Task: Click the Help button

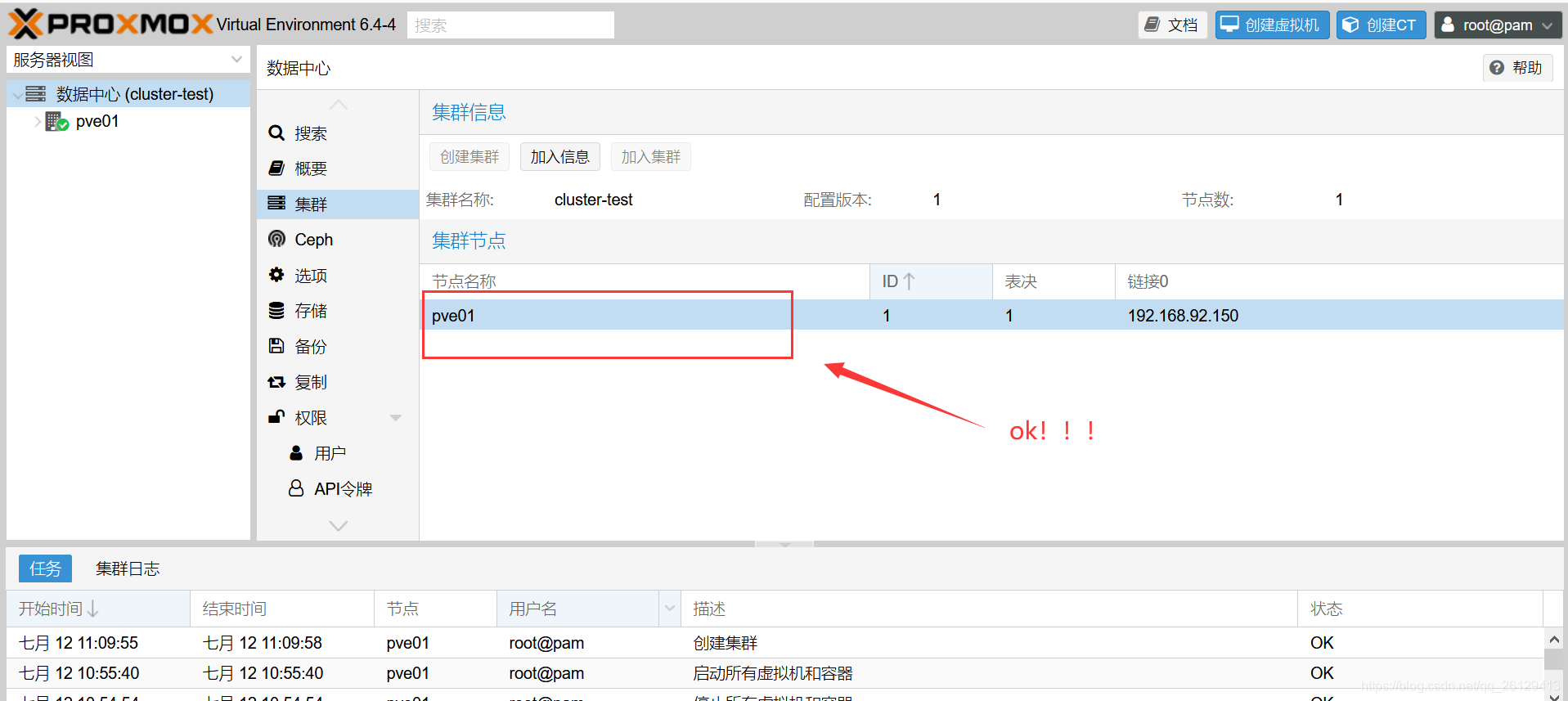Action: pyautogui.click(x=1518, y=68)
